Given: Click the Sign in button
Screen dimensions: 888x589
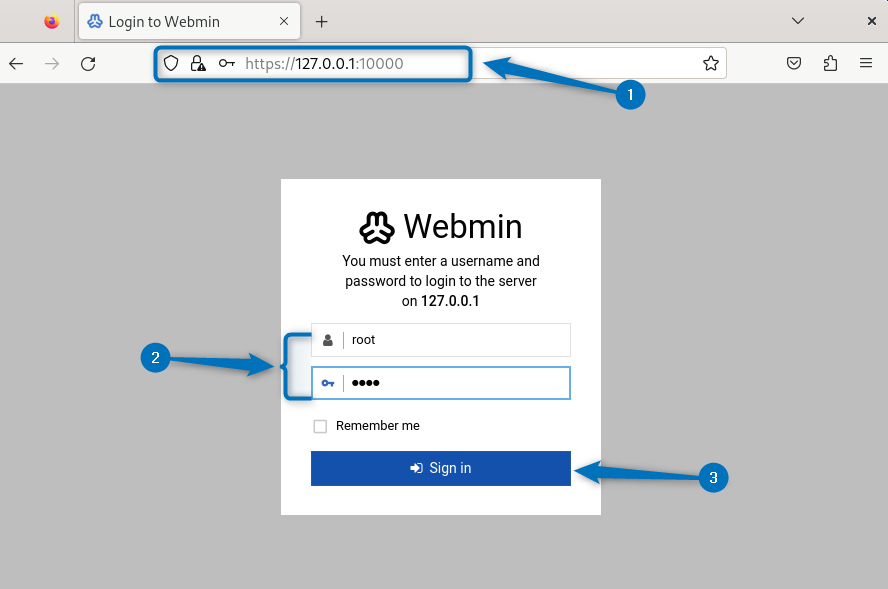Looking at the screenshot, I should coord(441,468).
